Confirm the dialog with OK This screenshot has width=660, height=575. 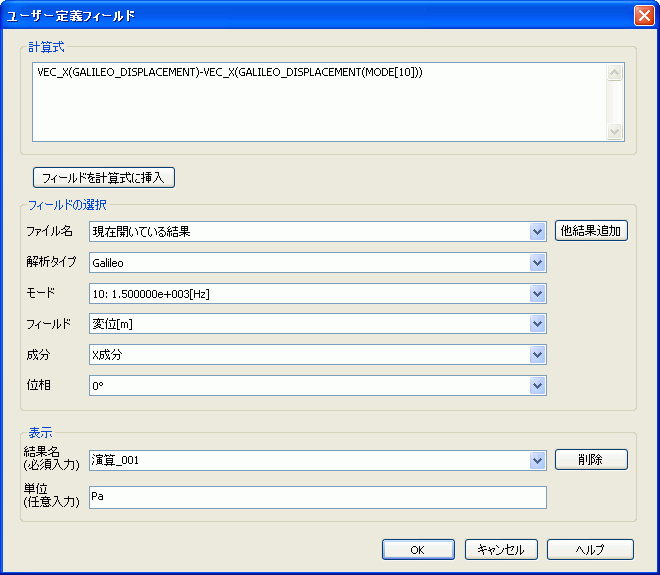(417, 549)
